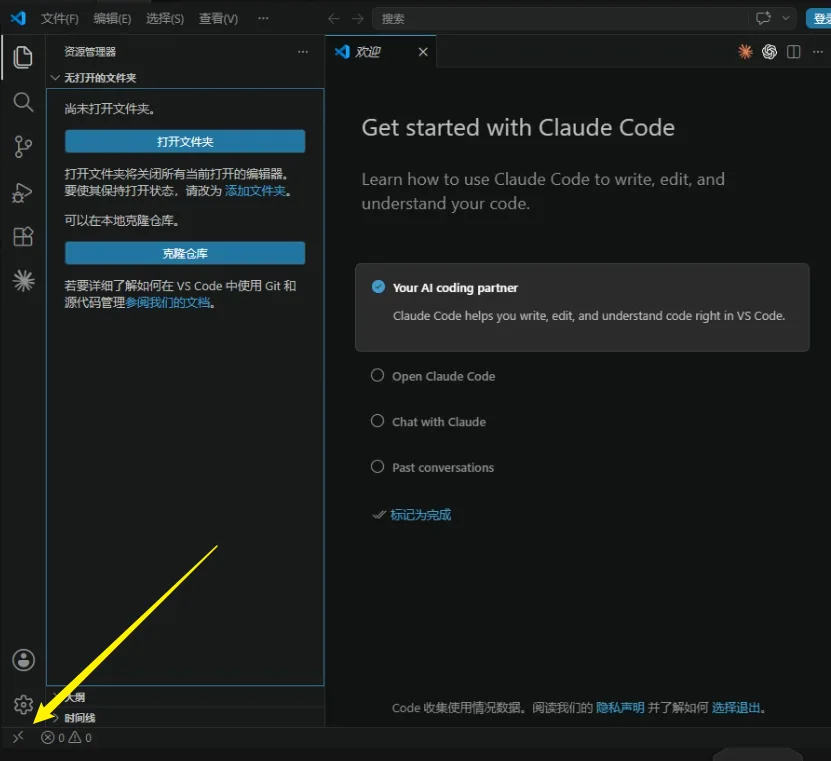
Task: Open the Explorer view in activity bar
Action: 23,57
